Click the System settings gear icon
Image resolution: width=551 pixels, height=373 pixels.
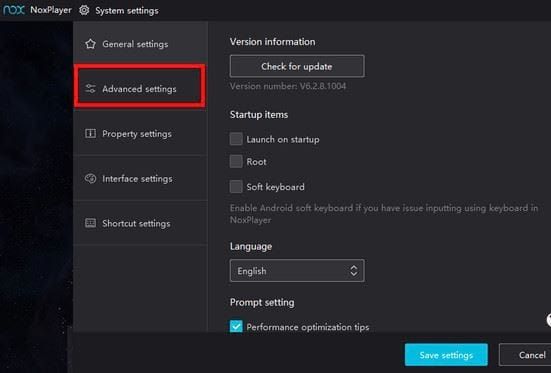pos(84,10)
